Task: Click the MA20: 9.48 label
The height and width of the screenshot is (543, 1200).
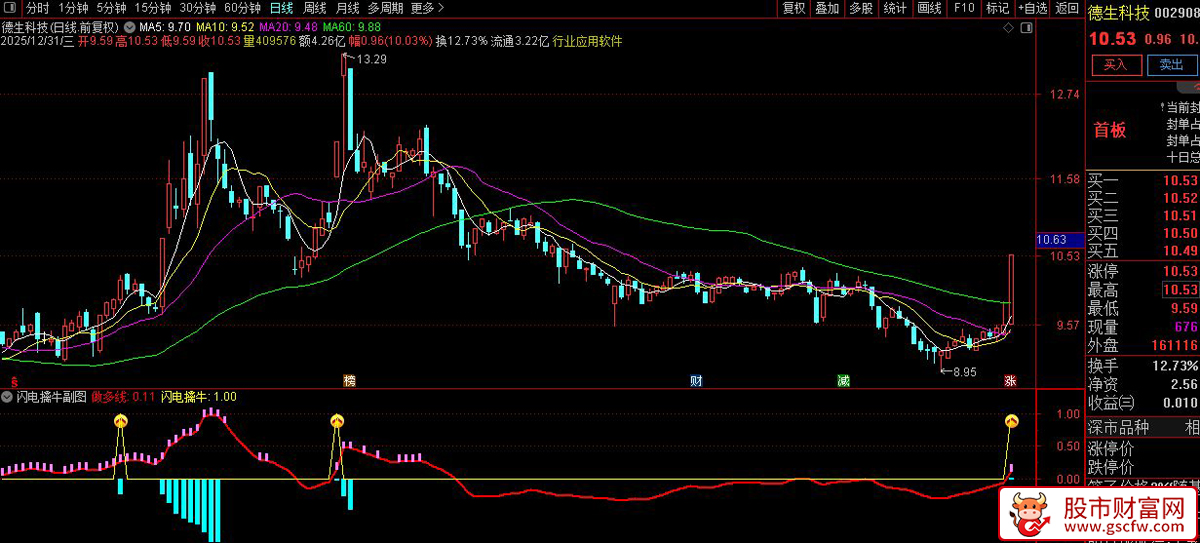Action: pyautogui.click(x=288, y=26)
